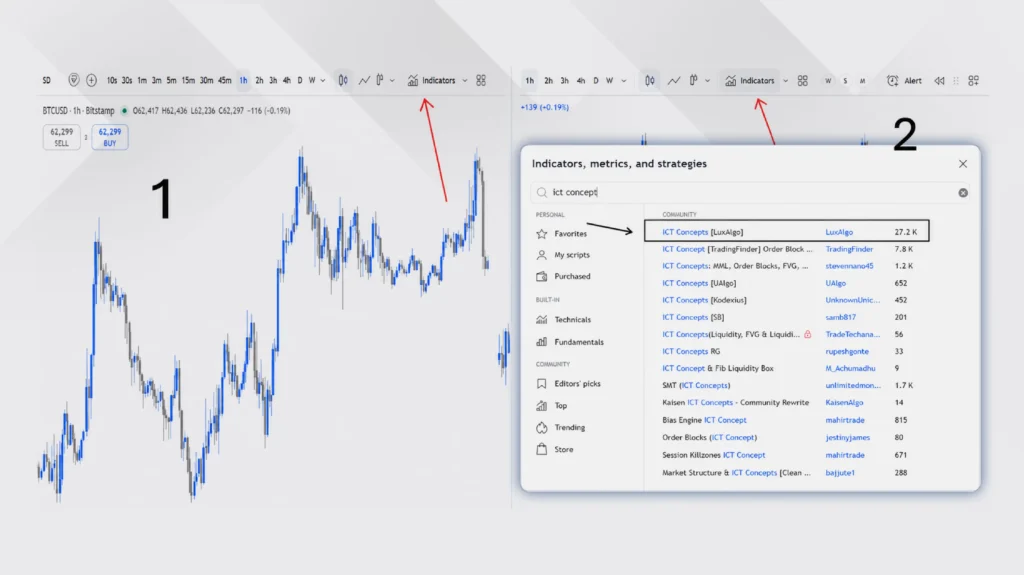Open indicator templates grid icon in right chart toolbar
Screen dimensions: 1024x575
pyautogui.click(x=803, y=80)
